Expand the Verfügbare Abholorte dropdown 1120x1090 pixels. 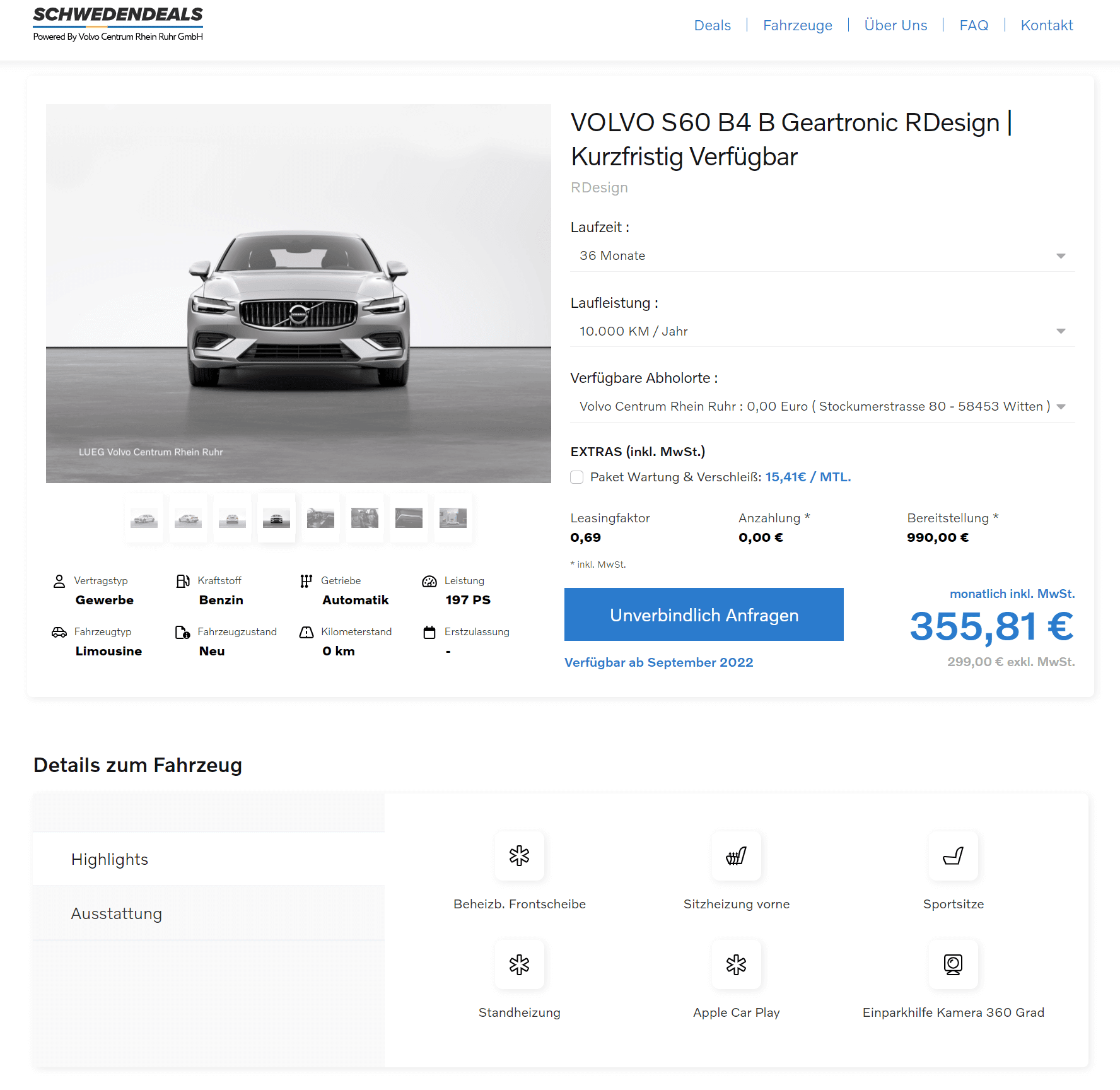point(822,406)
